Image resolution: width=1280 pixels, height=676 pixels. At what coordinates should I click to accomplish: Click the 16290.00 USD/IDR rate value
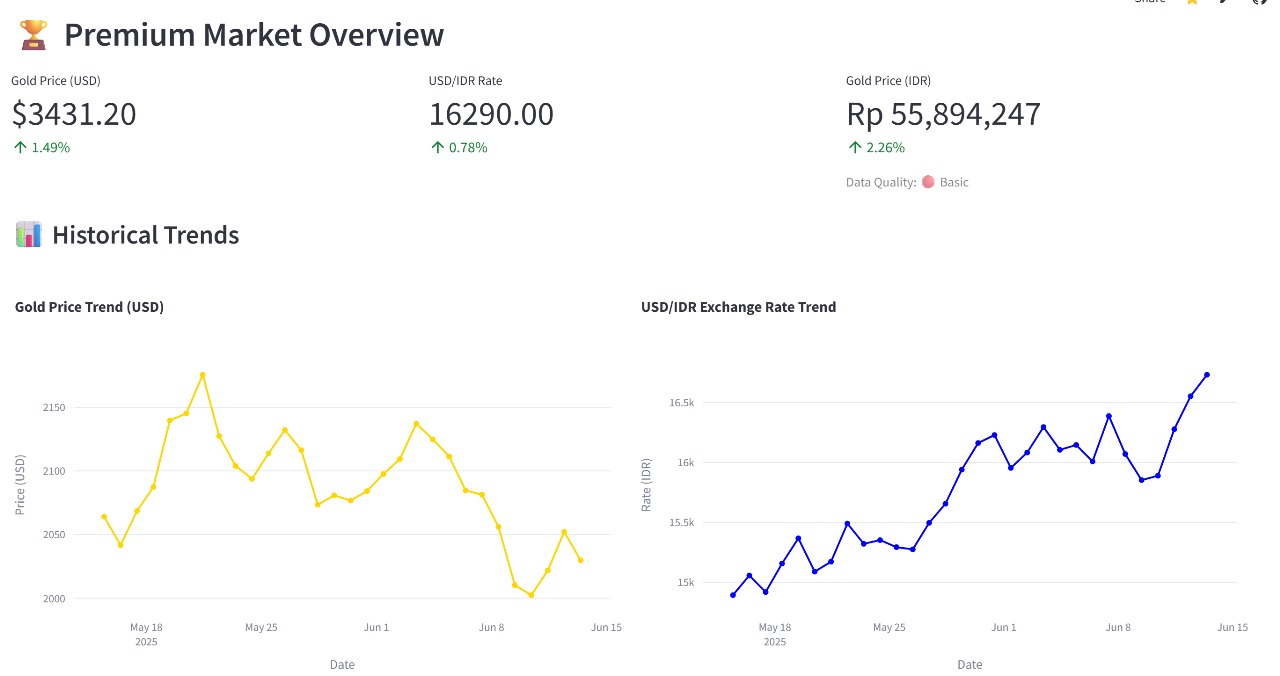click(x=491, y=114)
